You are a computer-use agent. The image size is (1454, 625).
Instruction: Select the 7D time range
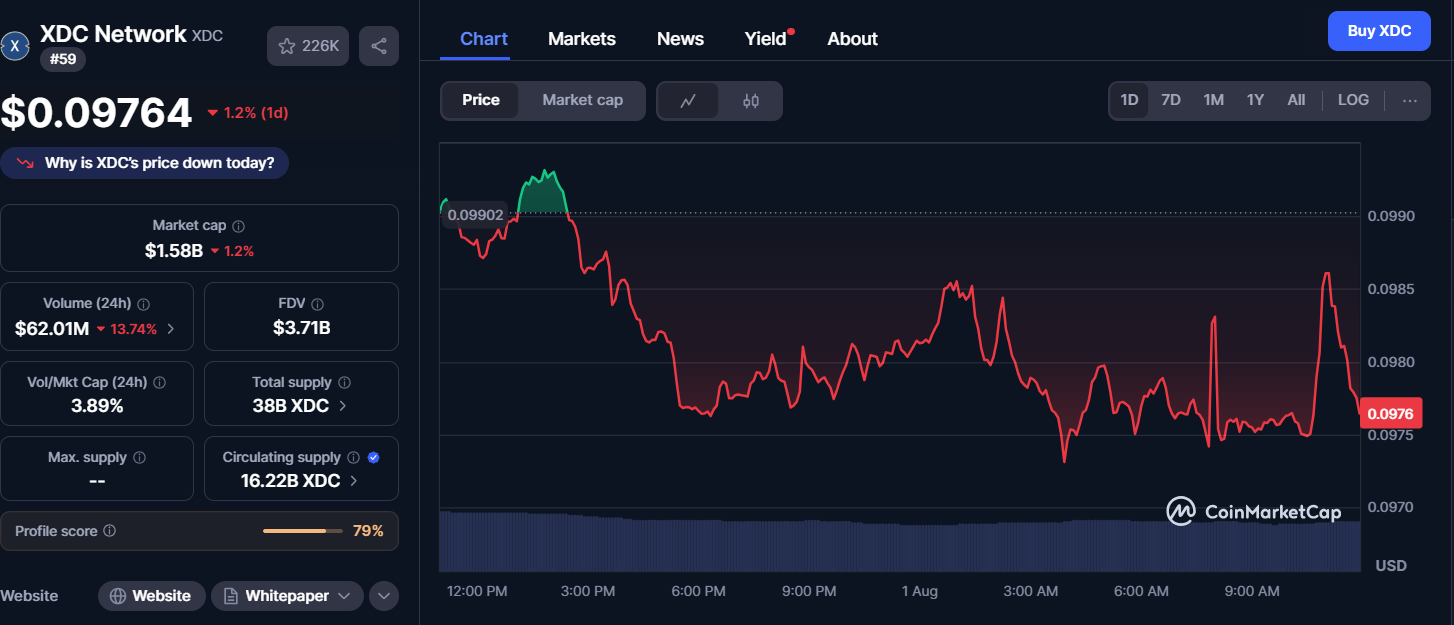pos(1171,100)
